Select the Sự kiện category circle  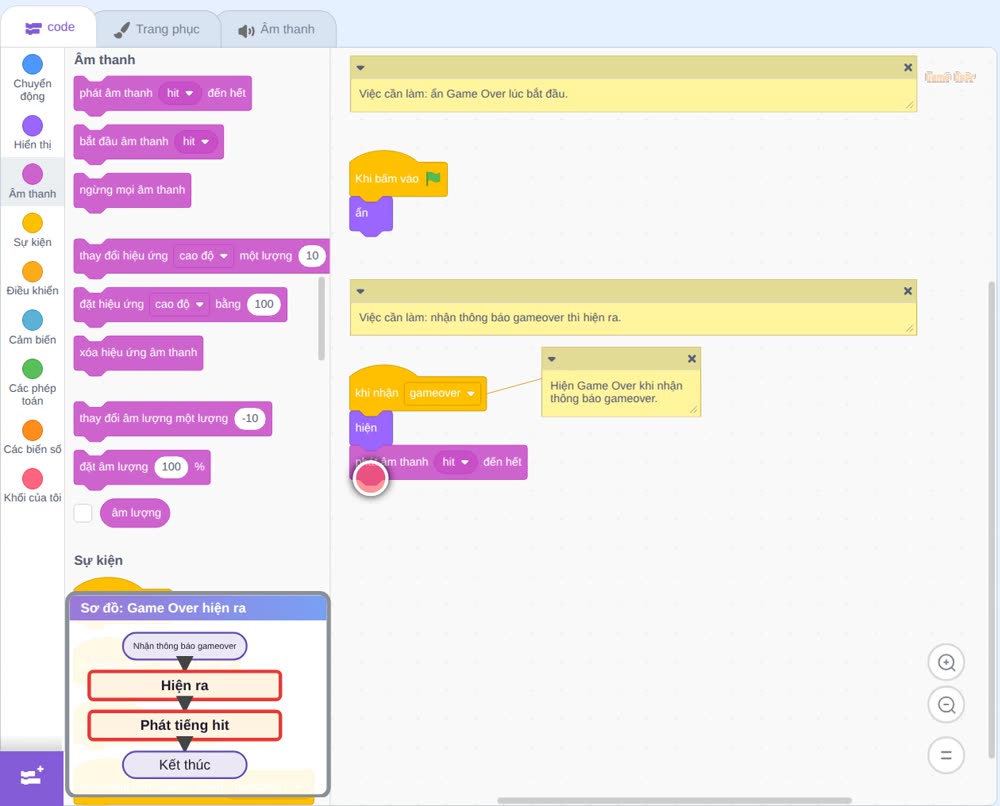click(x=33, y=223)
